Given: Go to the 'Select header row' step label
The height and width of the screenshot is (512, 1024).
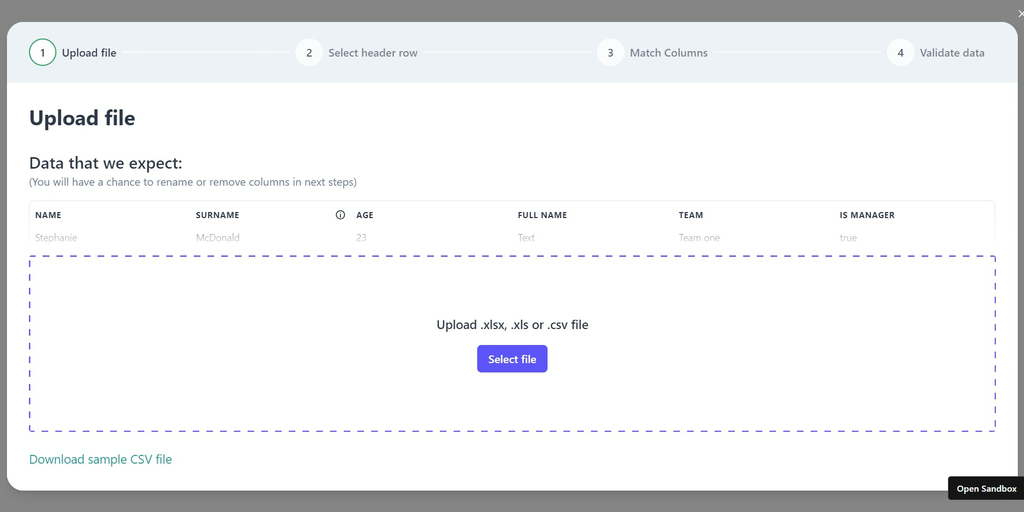Looking at the screenshot, I should (x=373, y=53).
